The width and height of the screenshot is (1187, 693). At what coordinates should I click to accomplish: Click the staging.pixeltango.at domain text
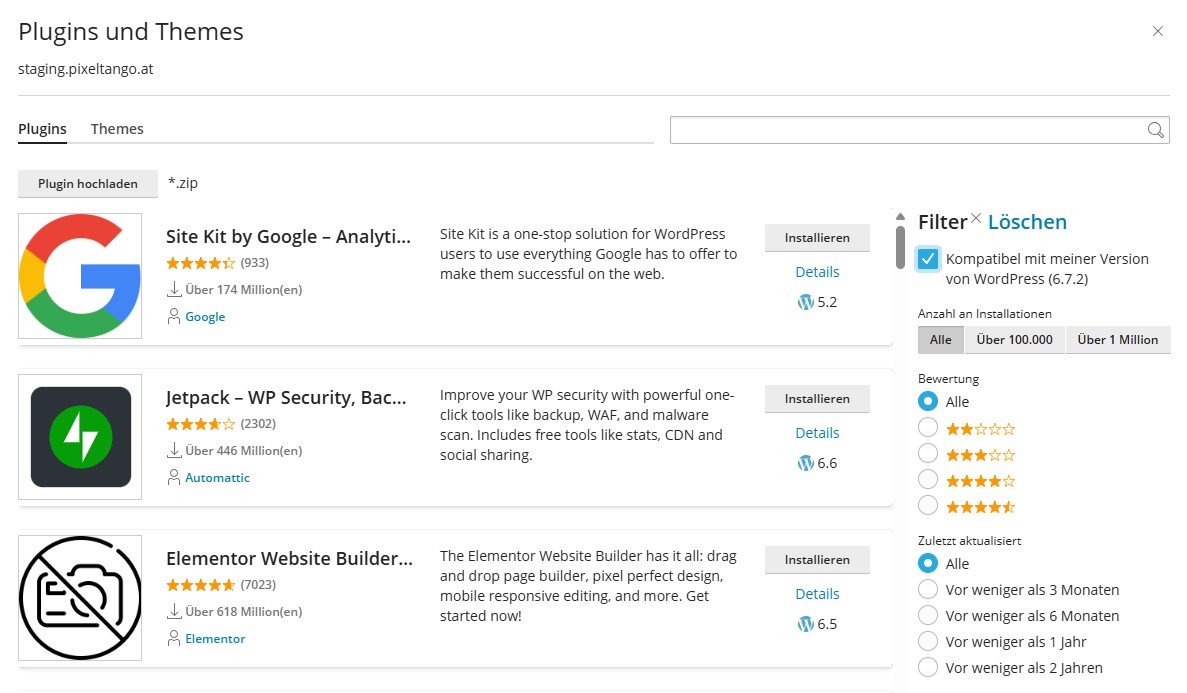coord(86,69)
